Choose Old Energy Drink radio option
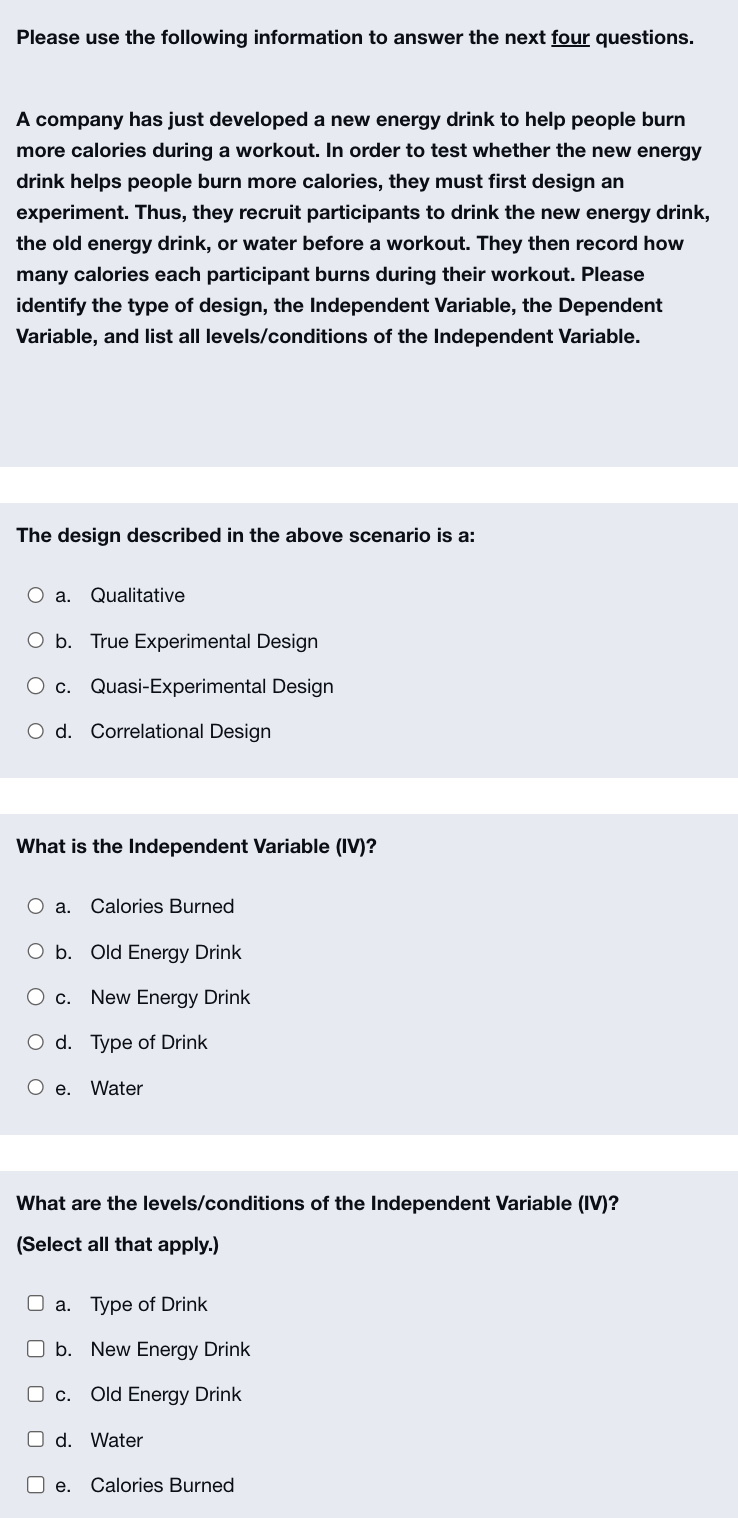 point(36,952)
